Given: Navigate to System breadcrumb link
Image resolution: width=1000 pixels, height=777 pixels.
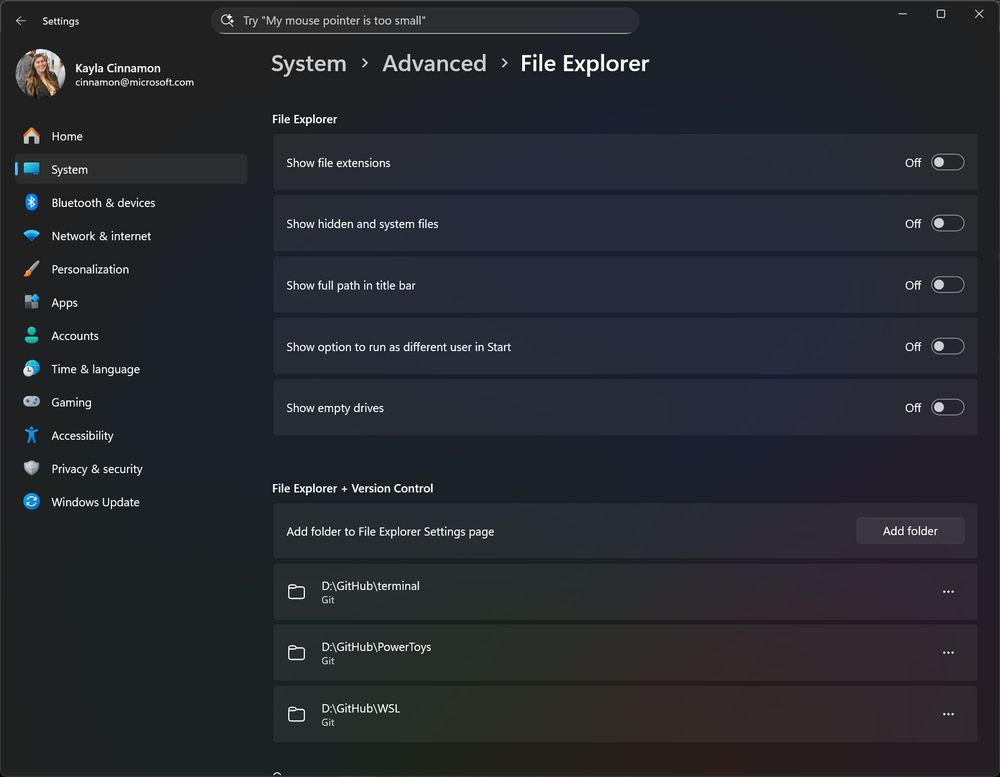Looking at the screenshot, I should click(309, 64).
